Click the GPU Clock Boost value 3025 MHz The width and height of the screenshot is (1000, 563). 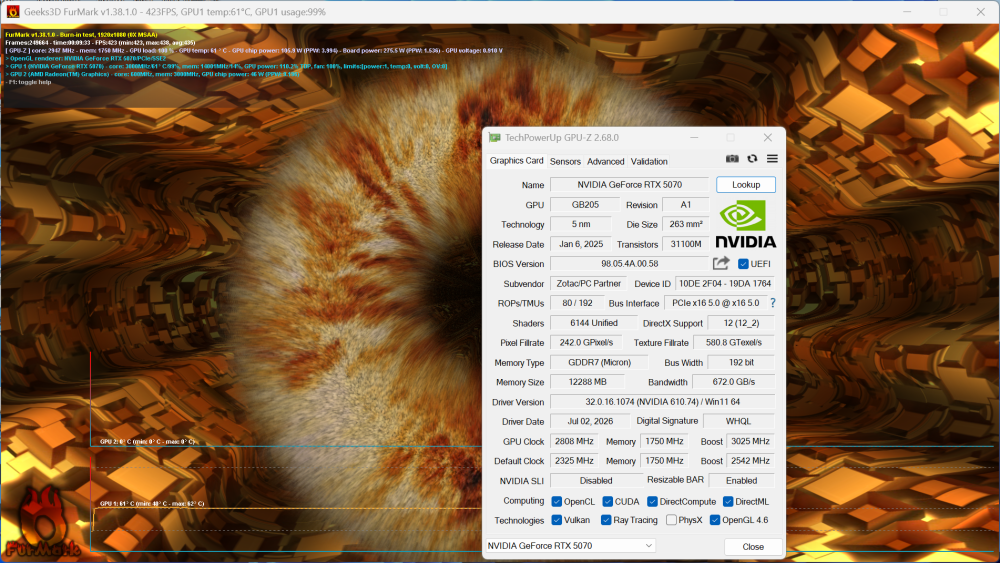[x=750, y=441]
